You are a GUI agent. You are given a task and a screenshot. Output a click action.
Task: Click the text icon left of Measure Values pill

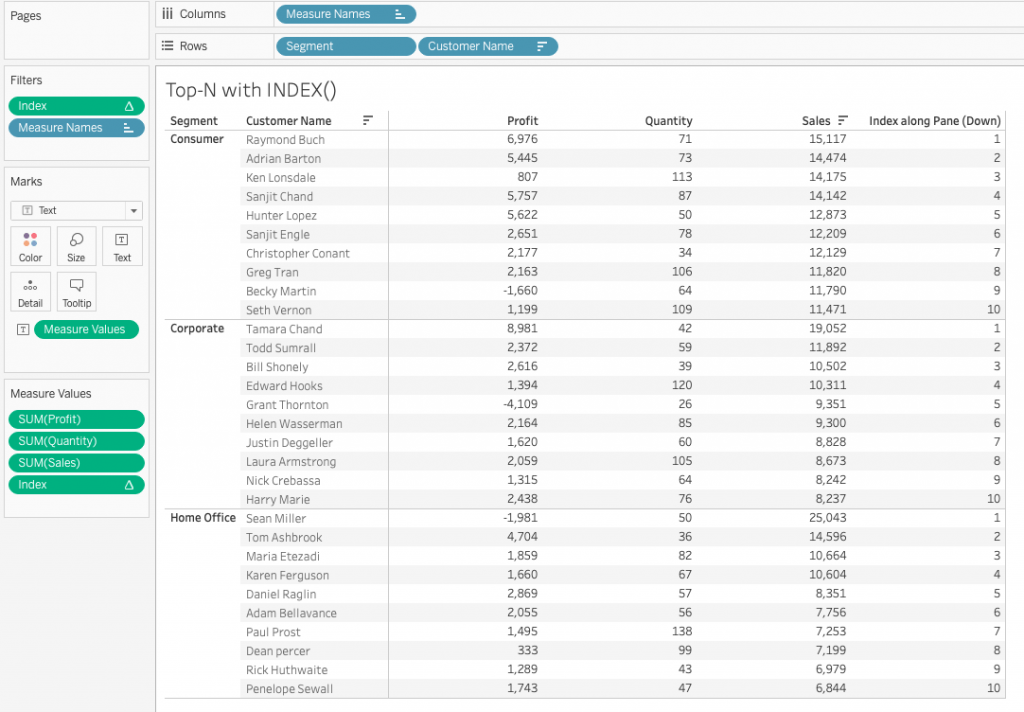pyautogui.click(x=23, y=330)
